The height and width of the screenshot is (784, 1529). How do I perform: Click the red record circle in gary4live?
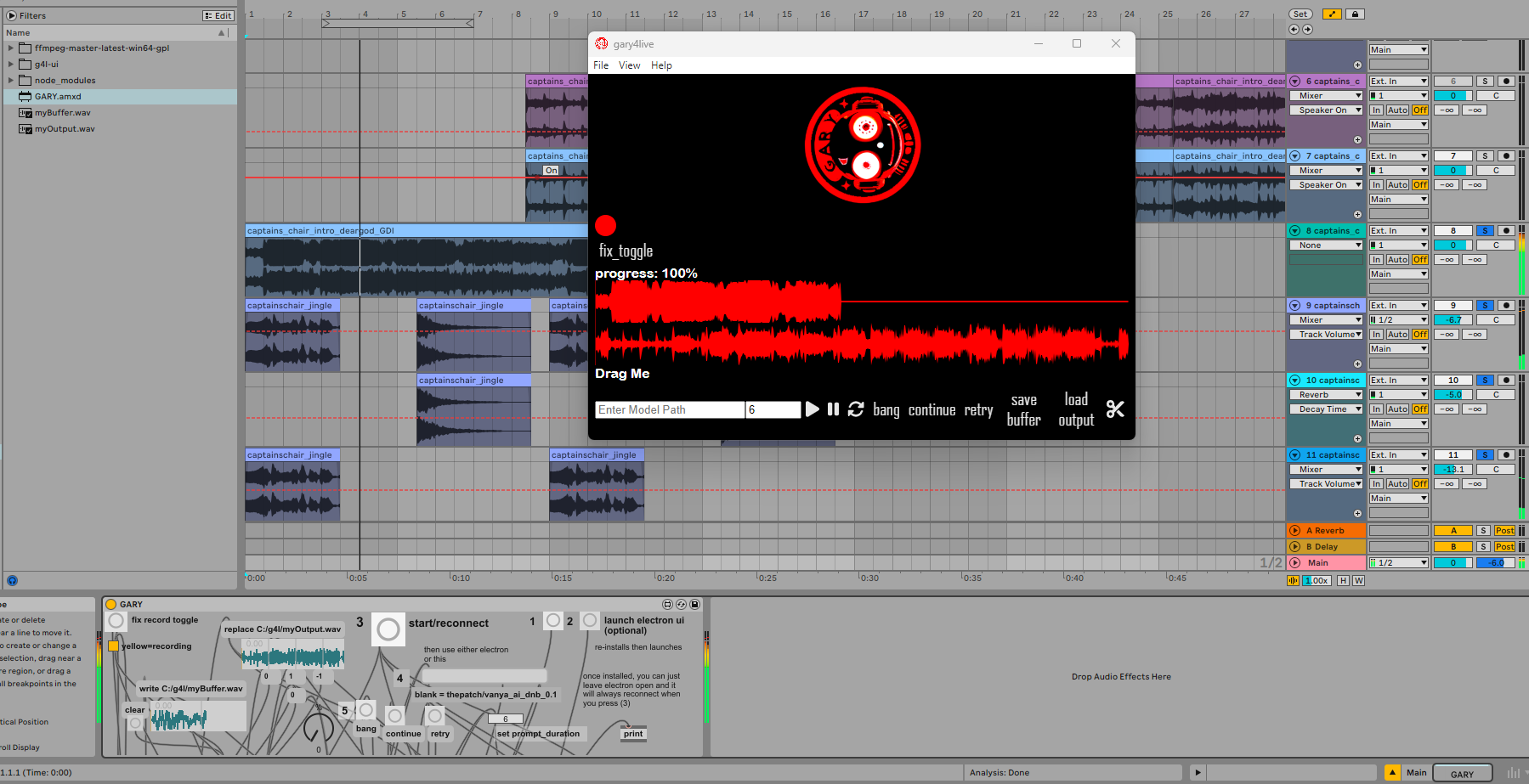(x=605, y=225)
